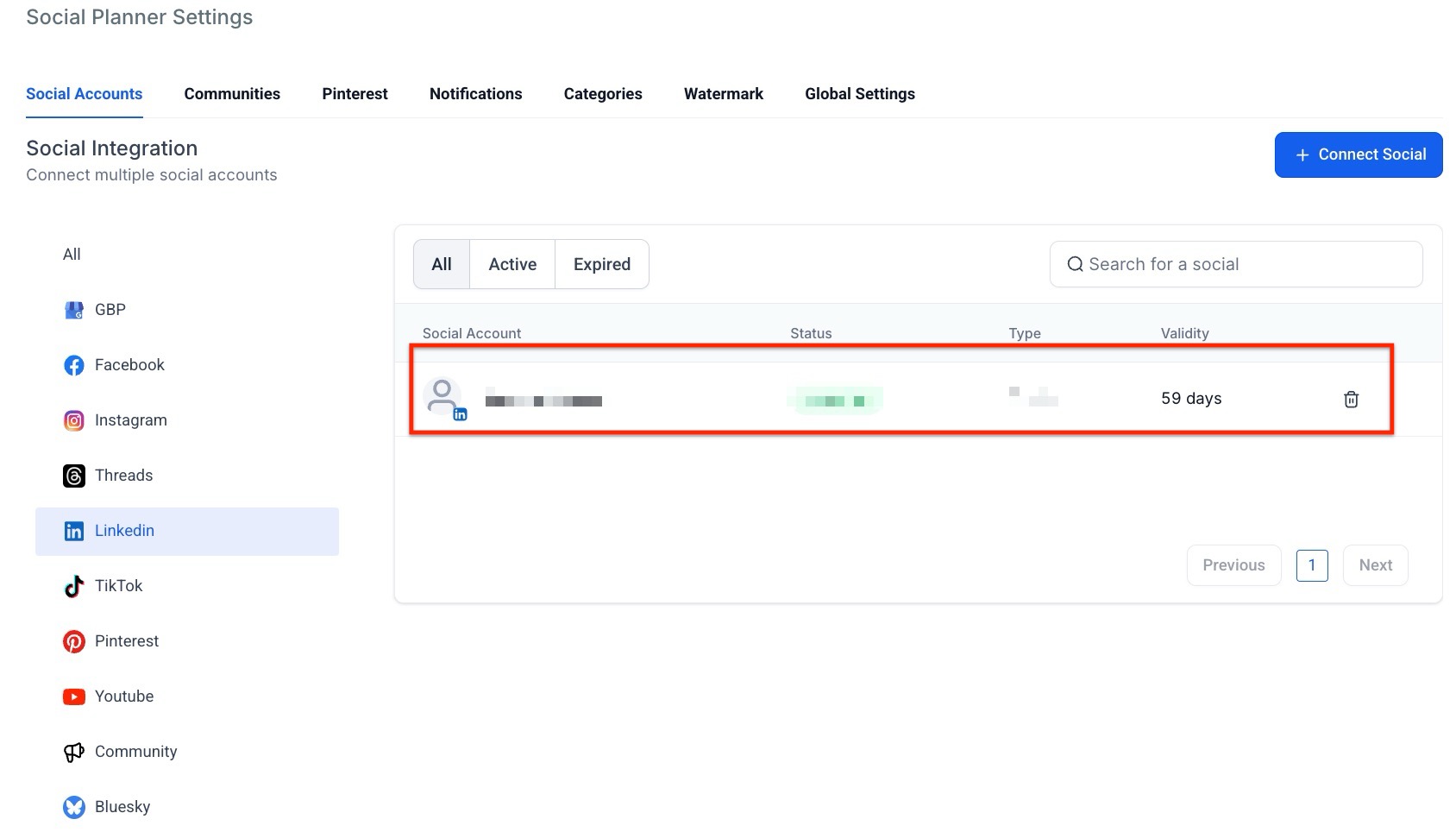Click the Bluesky butterfly icon

click(x=74, y=807)
